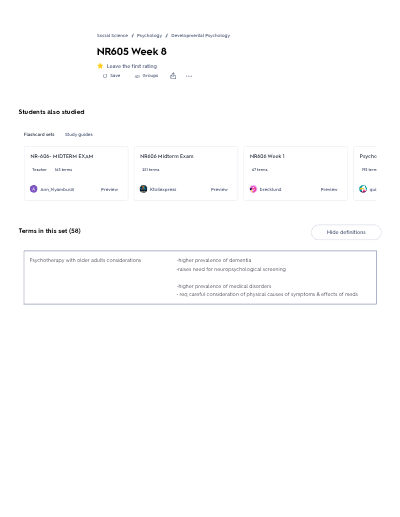Open the purple avatar on first card

(34, 189)
